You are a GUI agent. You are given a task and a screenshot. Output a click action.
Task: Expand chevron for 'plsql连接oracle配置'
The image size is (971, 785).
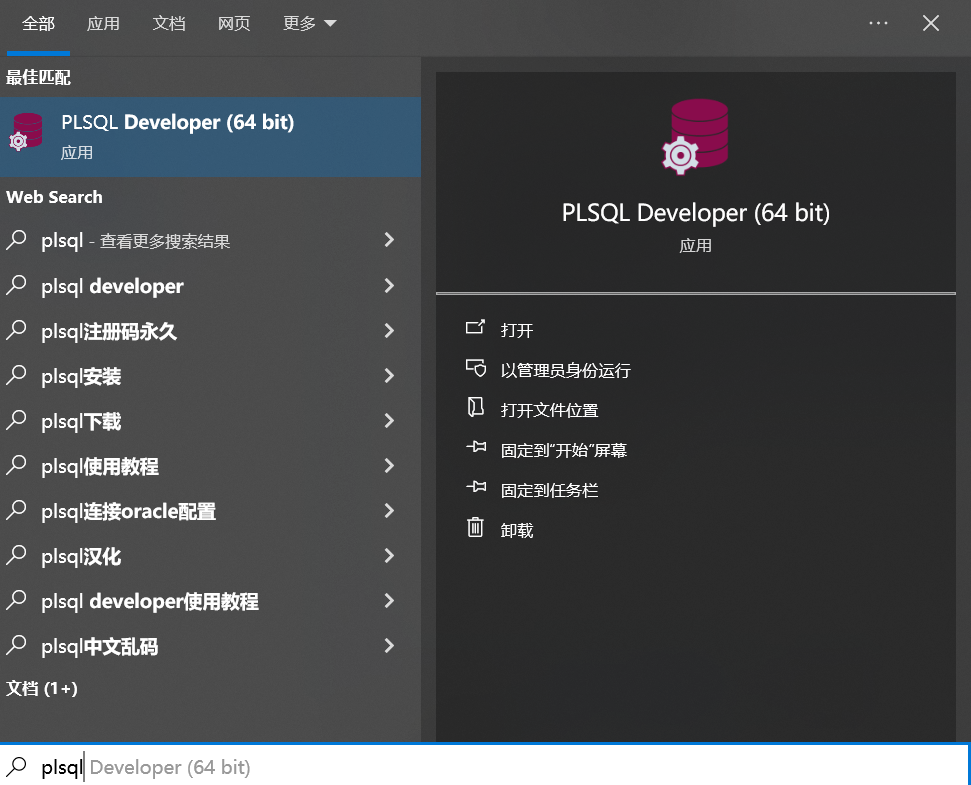(389, 511)
